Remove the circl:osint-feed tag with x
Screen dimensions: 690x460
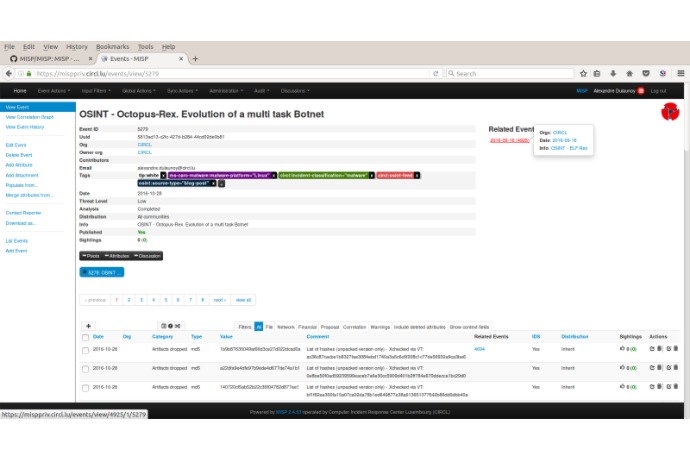coord(417,175)
